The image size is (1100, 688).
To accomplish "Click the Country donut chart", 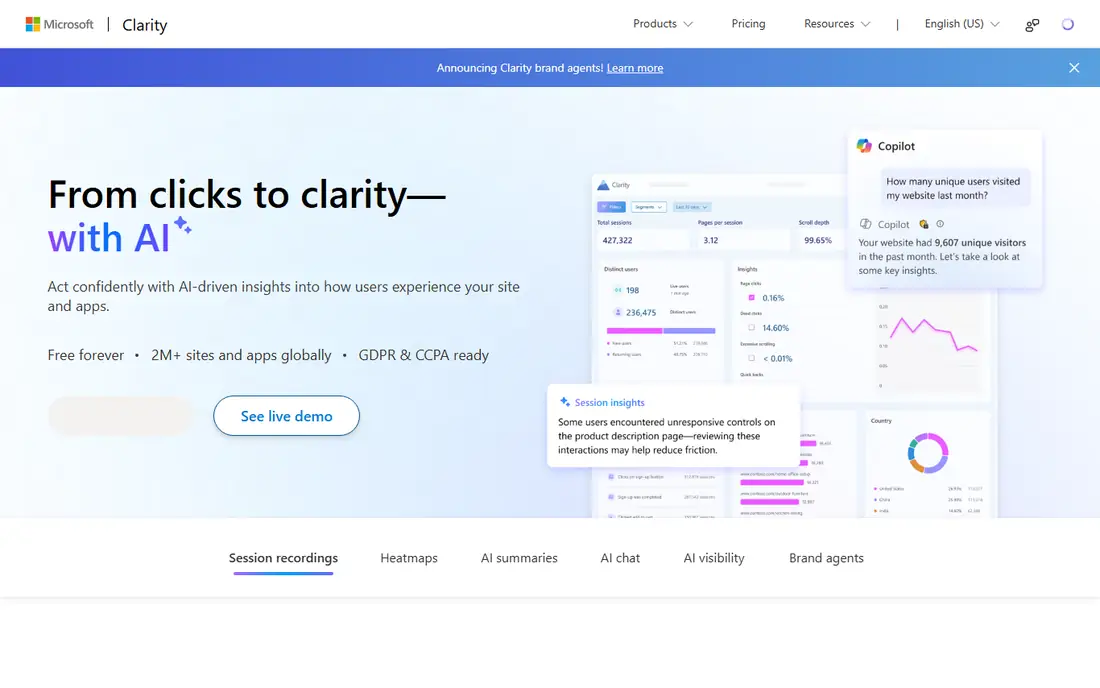I will click(928, 453).
